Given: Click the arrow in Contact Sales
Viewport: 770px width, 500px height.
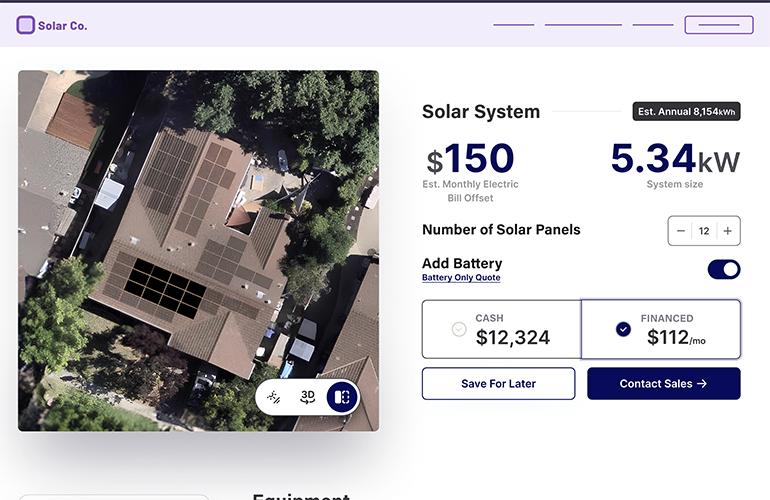Looking at the screenshot, I should (x=702, y=384).
